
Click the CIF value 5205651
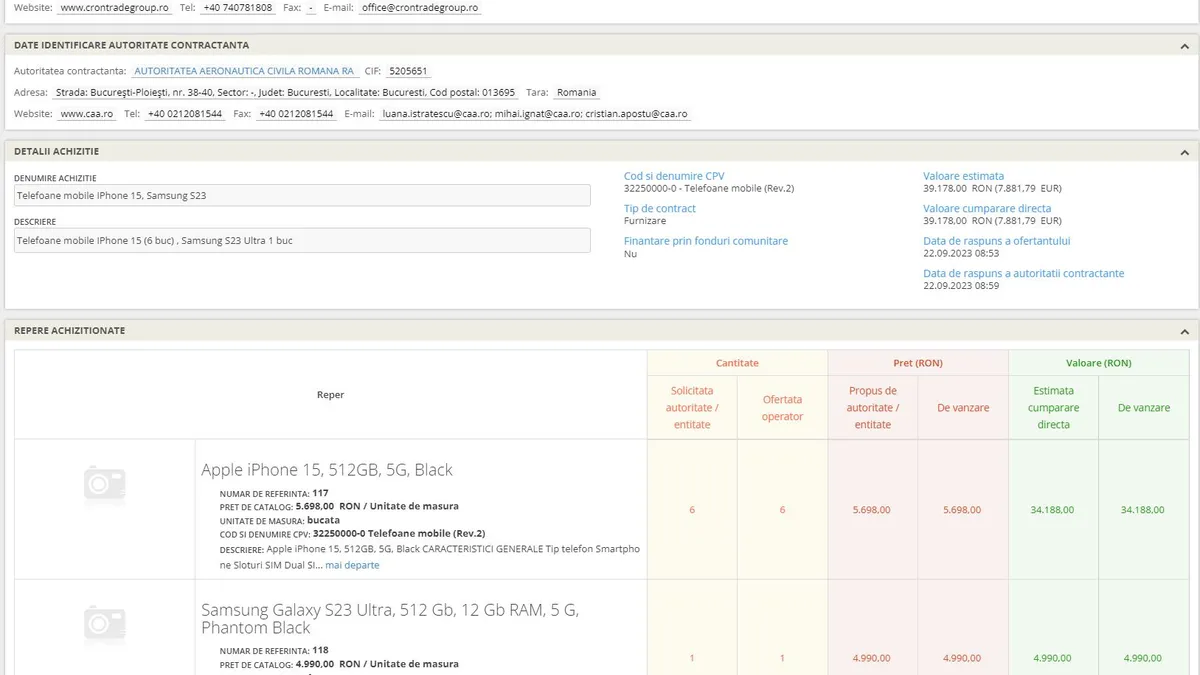tap(408, 71)
